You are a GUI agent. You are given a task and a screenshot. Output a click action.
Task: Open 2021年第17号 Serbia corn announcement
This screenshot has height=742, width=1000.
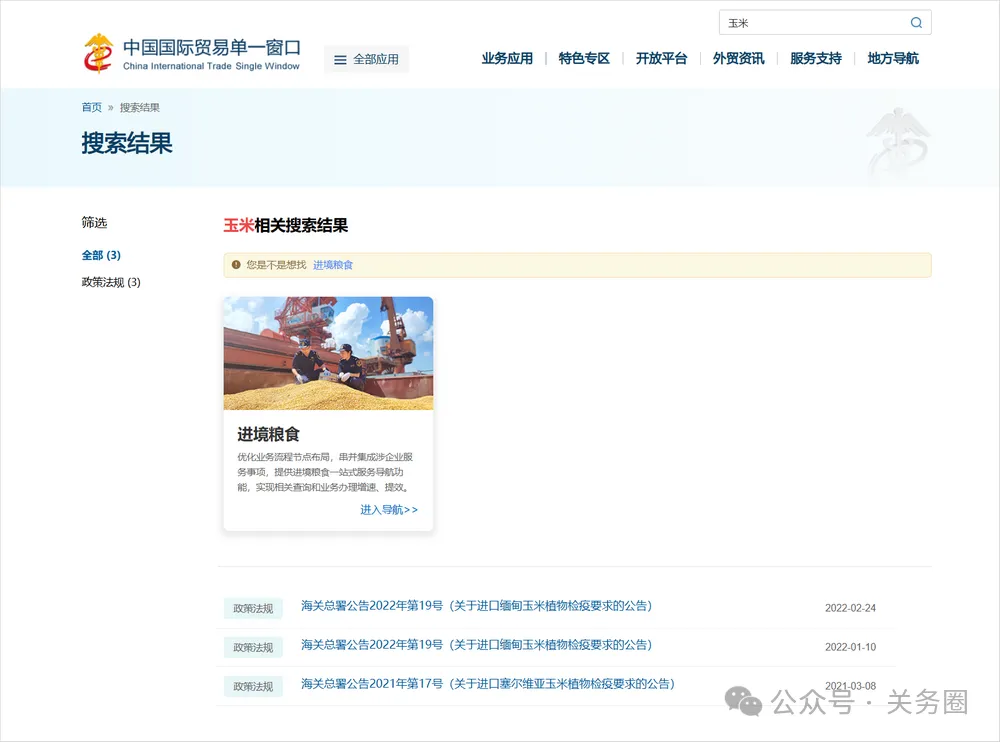[488, 684]
